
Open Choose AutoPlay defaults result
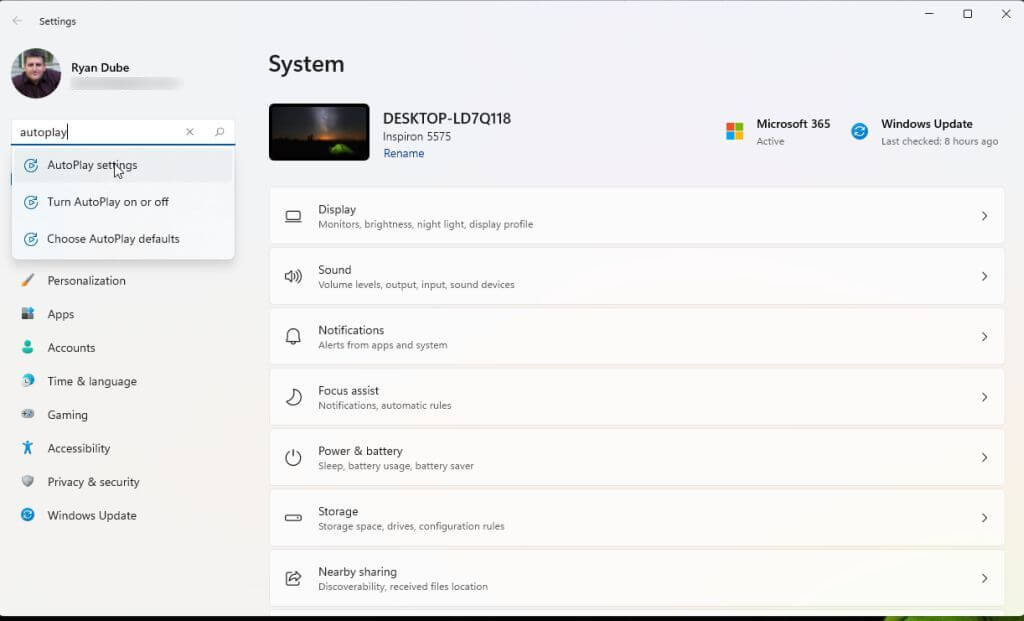(x=113, y=239)
